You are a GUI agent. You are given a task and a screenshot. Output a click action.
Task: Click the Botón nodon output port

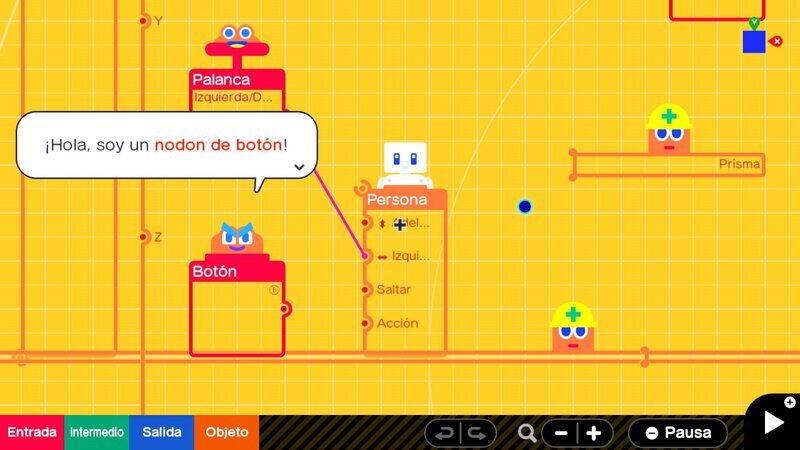284,309
